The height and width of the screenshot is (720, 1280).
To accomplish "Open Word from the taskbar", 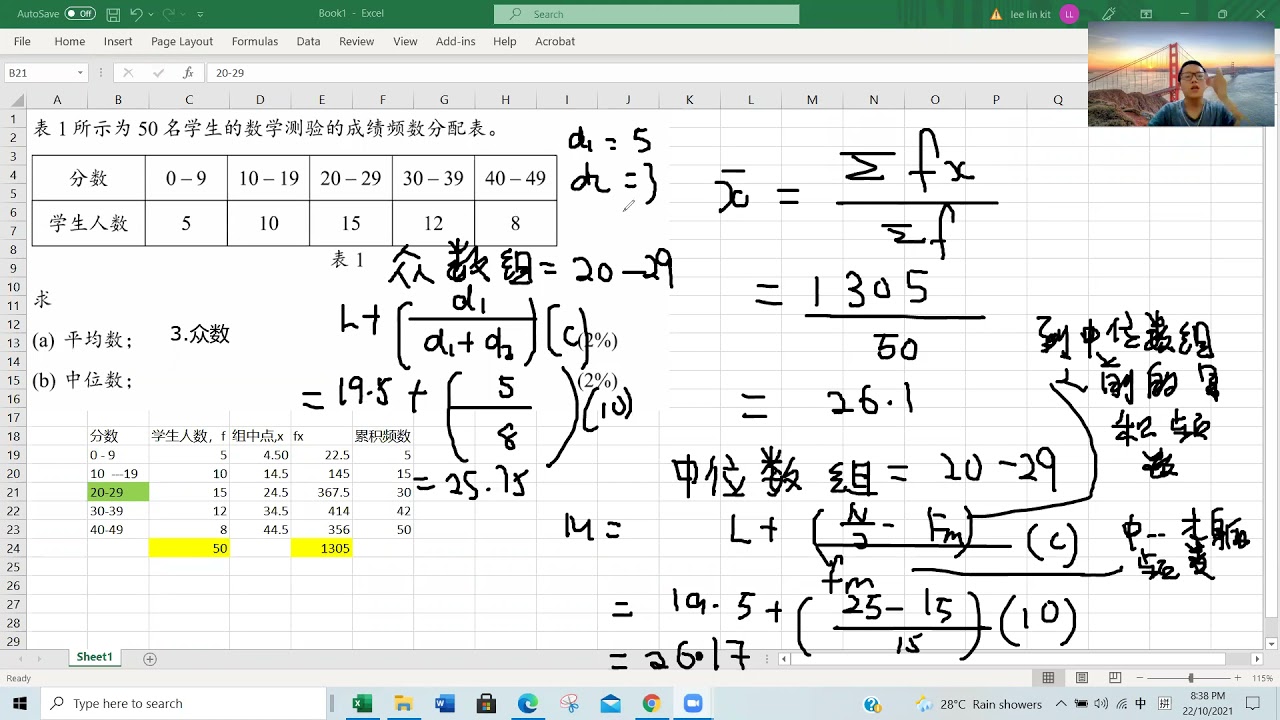I will point(445,704).
